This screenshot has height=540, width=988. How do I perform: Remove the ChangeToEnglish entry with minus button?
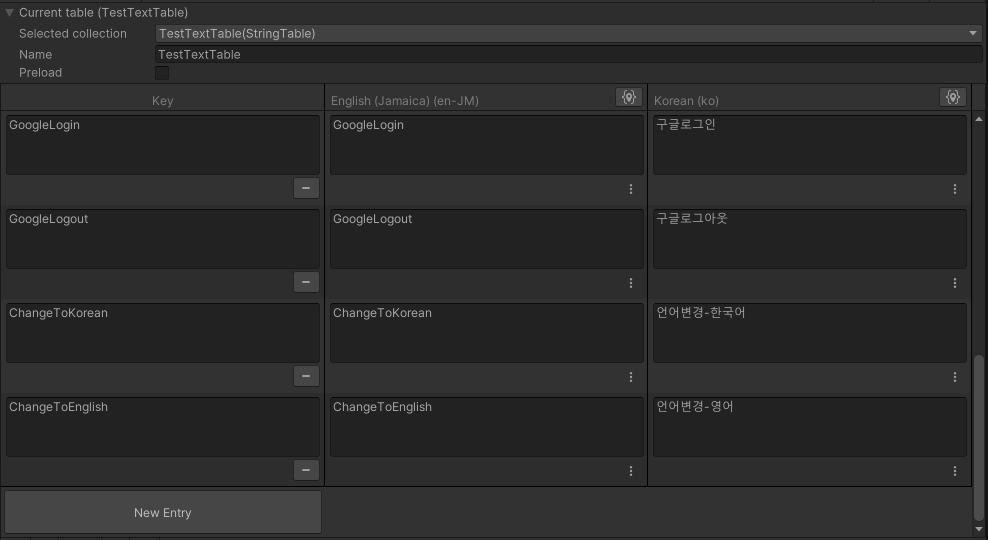tap(306, 469)
